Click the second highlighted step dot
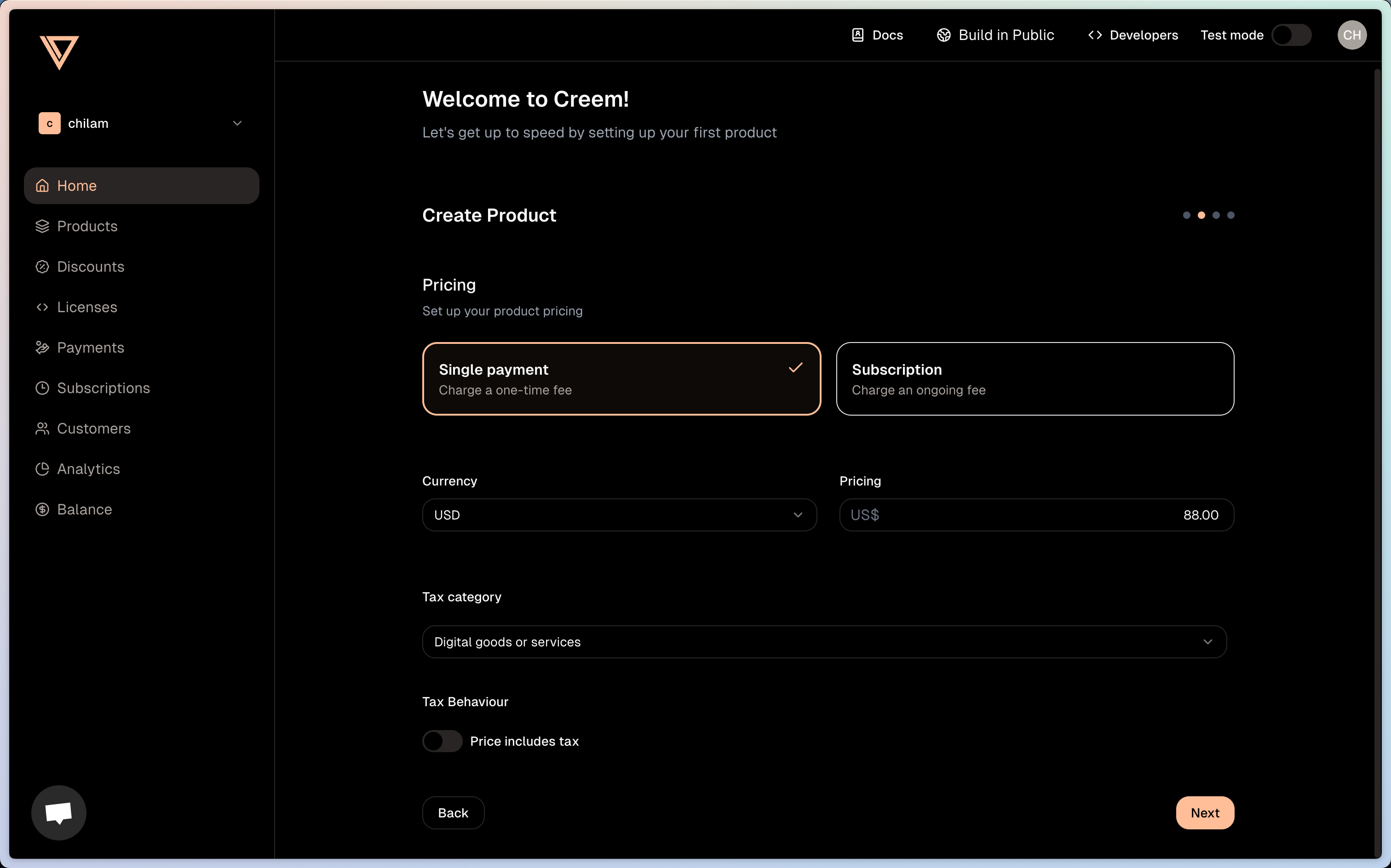 tap(1201, 215)
